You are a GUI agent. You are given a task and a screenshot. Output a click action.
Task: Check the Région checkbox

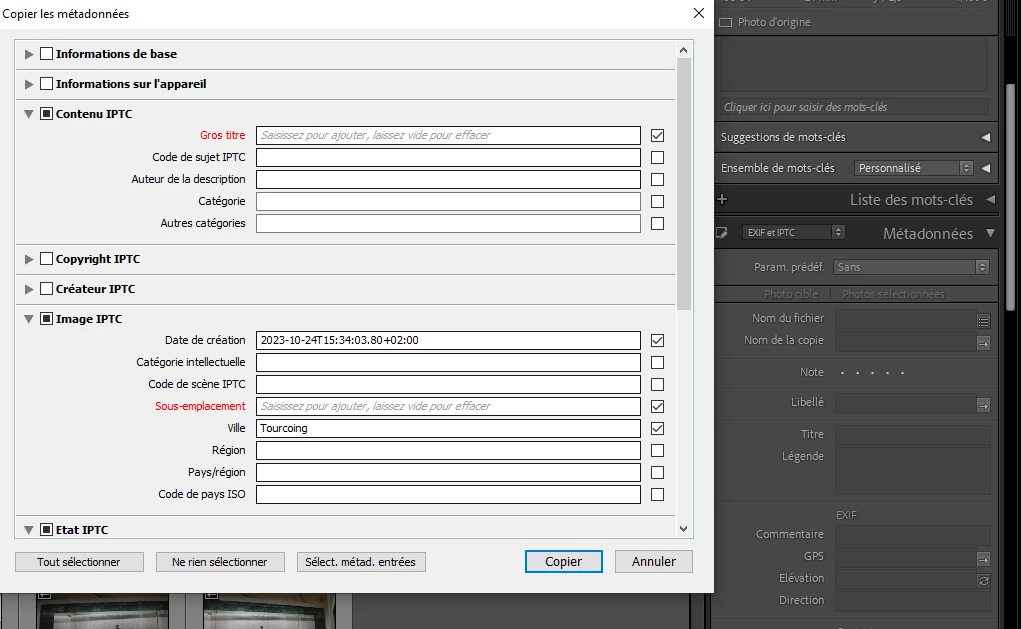(x=658, y=451)
